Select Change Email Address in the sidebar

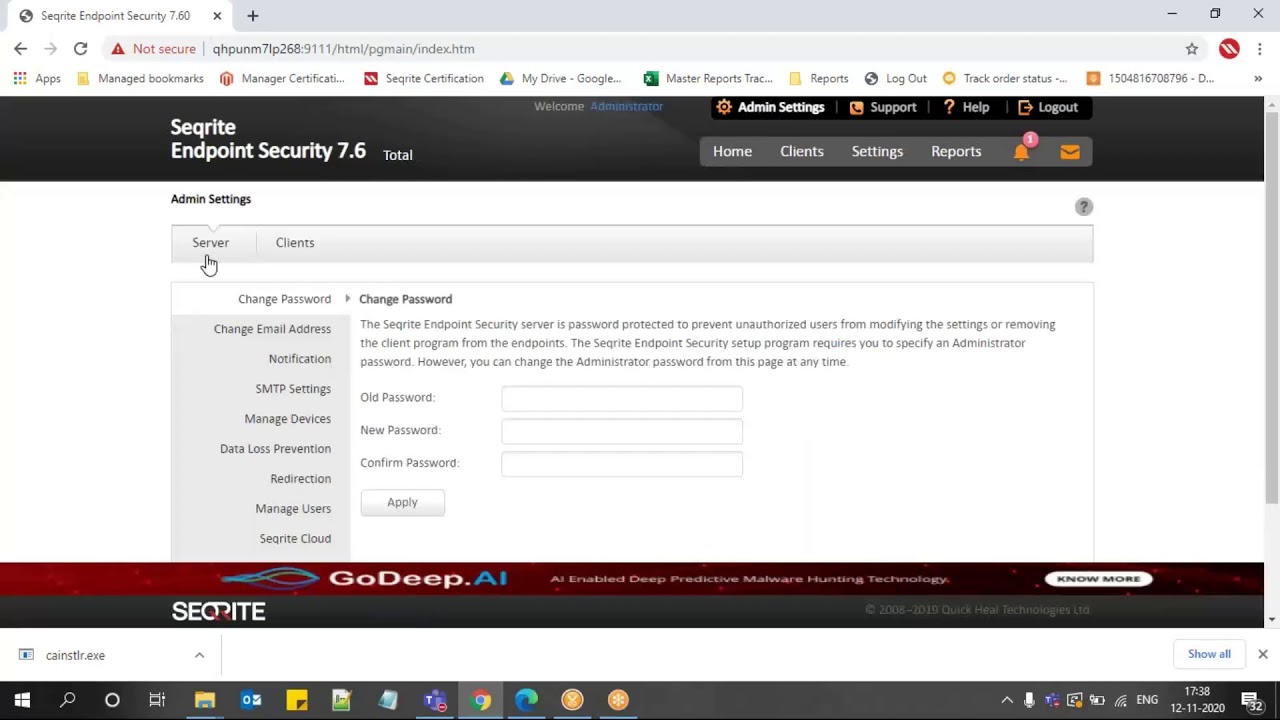tap(272, 329)
